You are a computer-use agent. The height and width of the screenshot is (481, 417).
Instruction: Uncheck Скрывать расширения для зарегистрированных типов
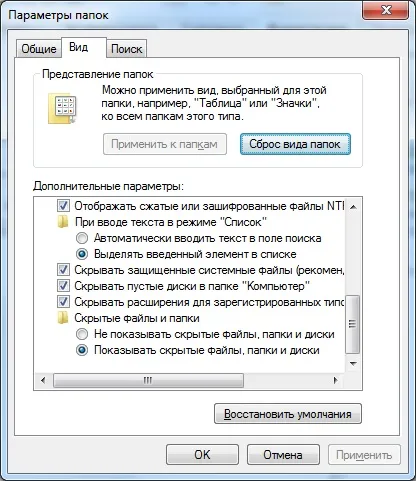point(63,302)
